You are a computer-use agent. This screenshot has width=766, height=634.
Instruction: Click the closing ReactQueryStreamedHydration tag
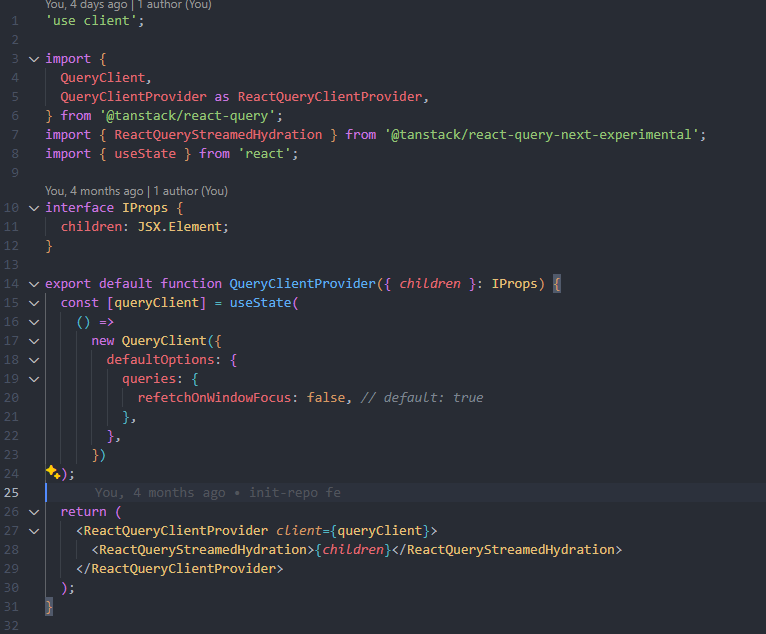click(x=507, y=550)
